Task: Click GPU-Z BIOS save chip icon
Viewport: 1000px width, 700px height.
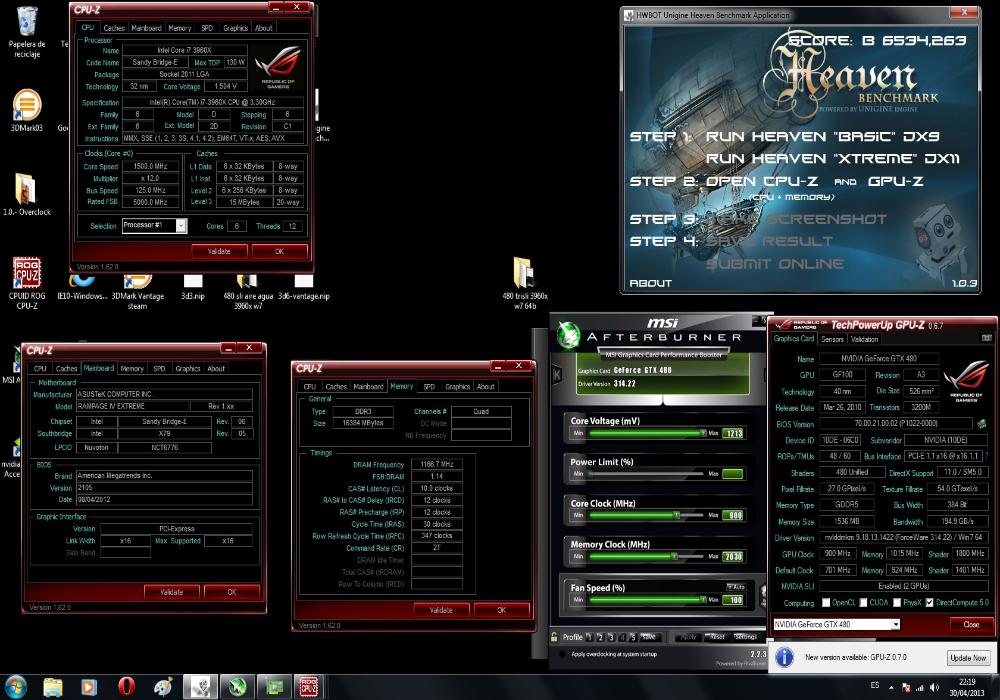Action: (x=982, y=423)
